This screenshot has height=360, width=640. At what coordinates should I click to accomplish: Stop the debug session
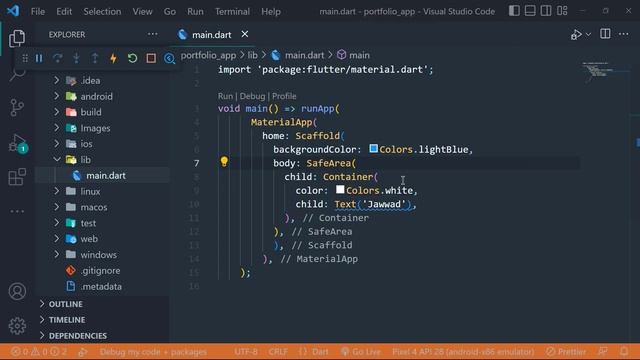click(151, 58)
